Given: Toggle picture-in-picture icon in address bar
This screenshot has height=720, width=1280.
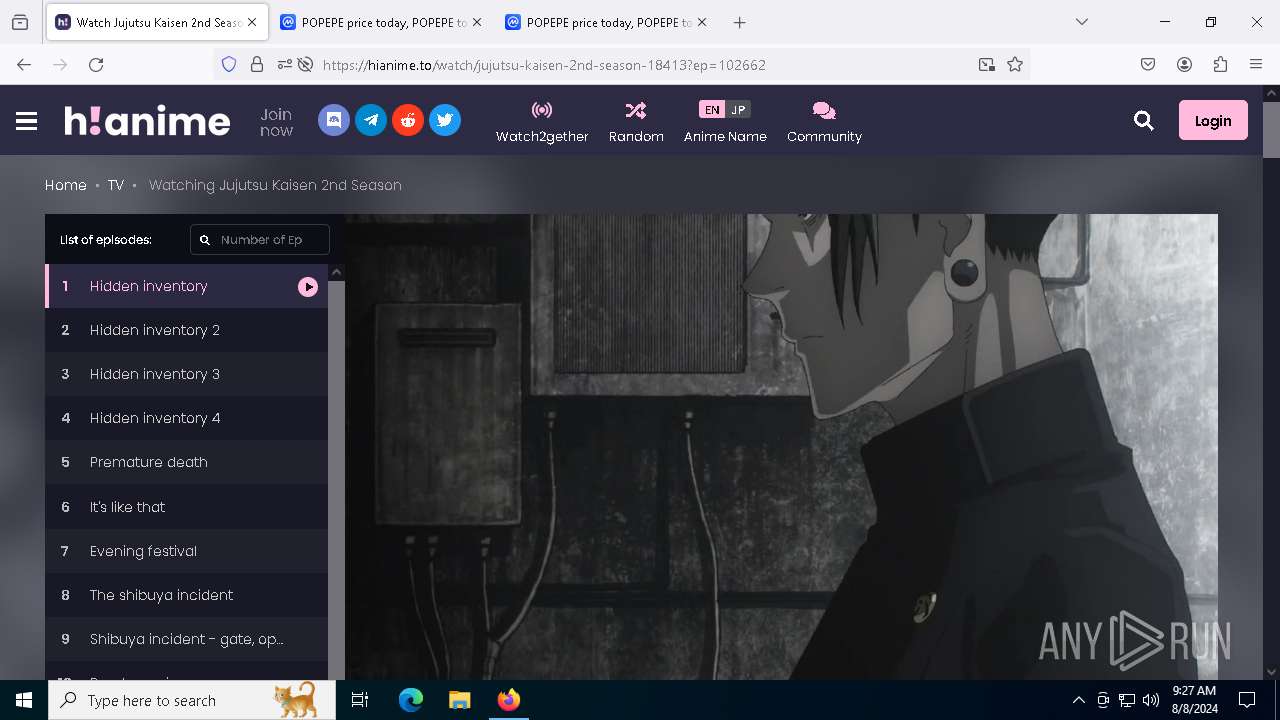Looking at the screenshot, I should [987, 64].
